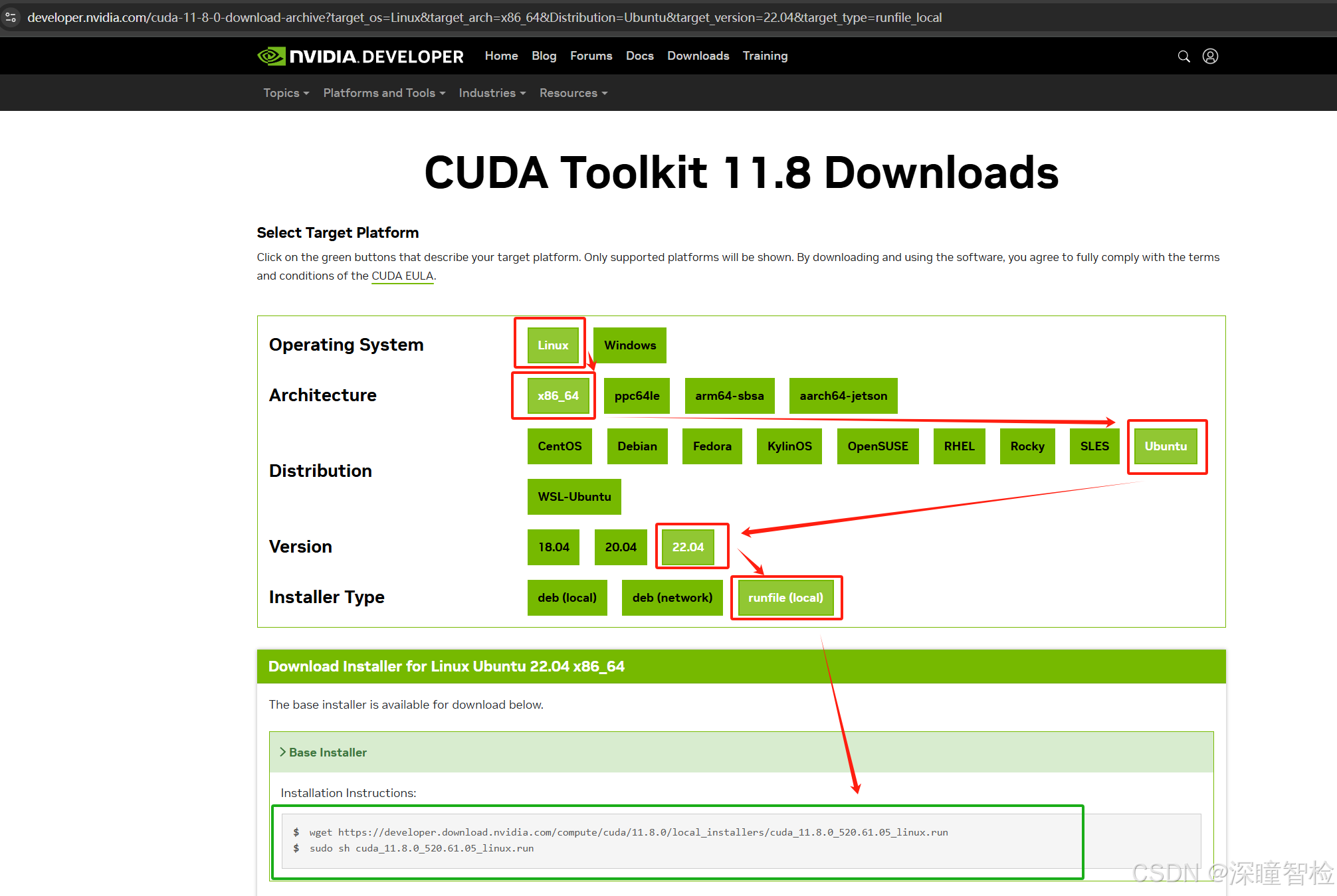
Task: Click the Architecture row label
Action: [x=323, y=395]
